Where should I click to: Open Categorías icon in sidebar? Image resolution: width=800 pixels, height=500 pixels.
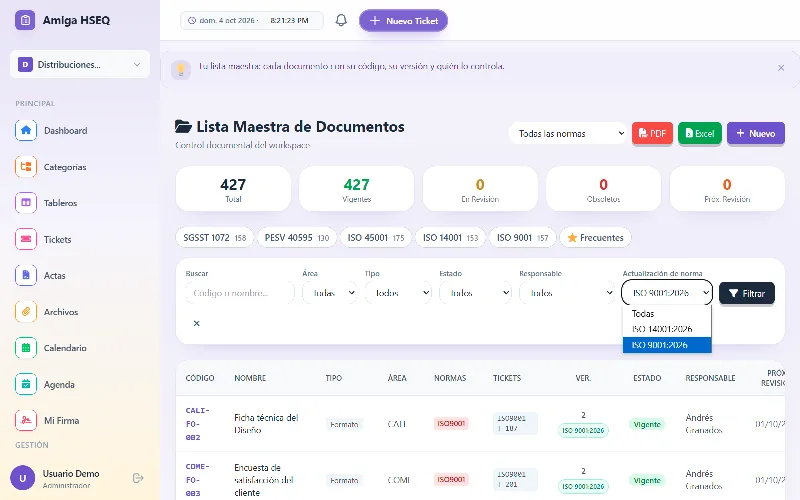(26, 167)
